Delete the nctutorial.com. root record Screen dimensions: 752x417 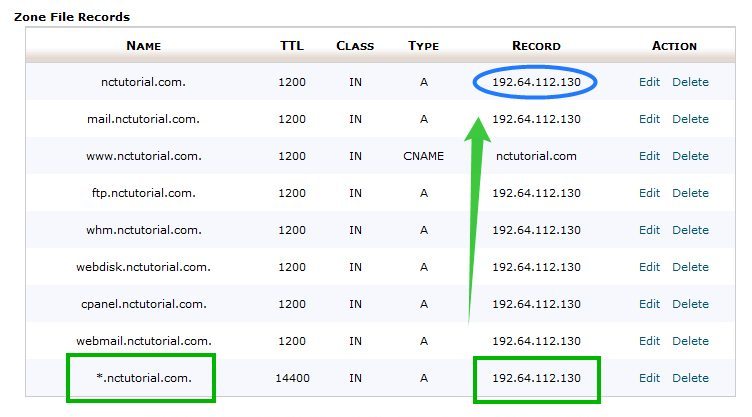tap(690, 82)
